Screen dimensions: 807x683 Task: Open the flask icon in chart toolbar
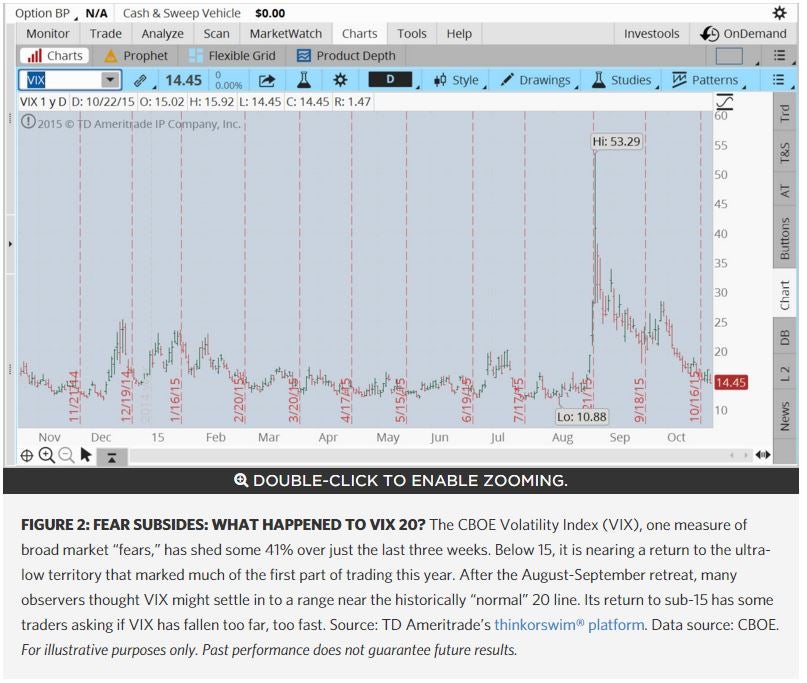(304, 80)
